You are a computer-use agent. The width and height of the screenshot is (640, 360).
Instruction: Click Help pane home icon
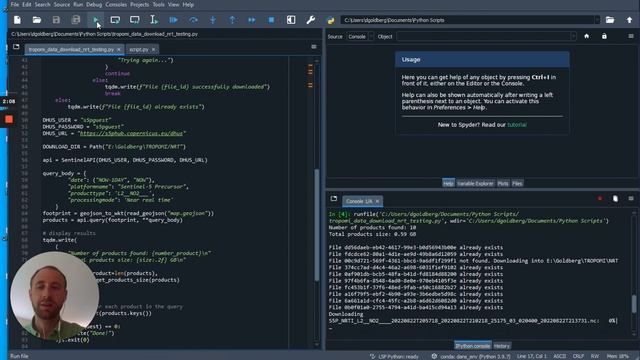(587, 36)
